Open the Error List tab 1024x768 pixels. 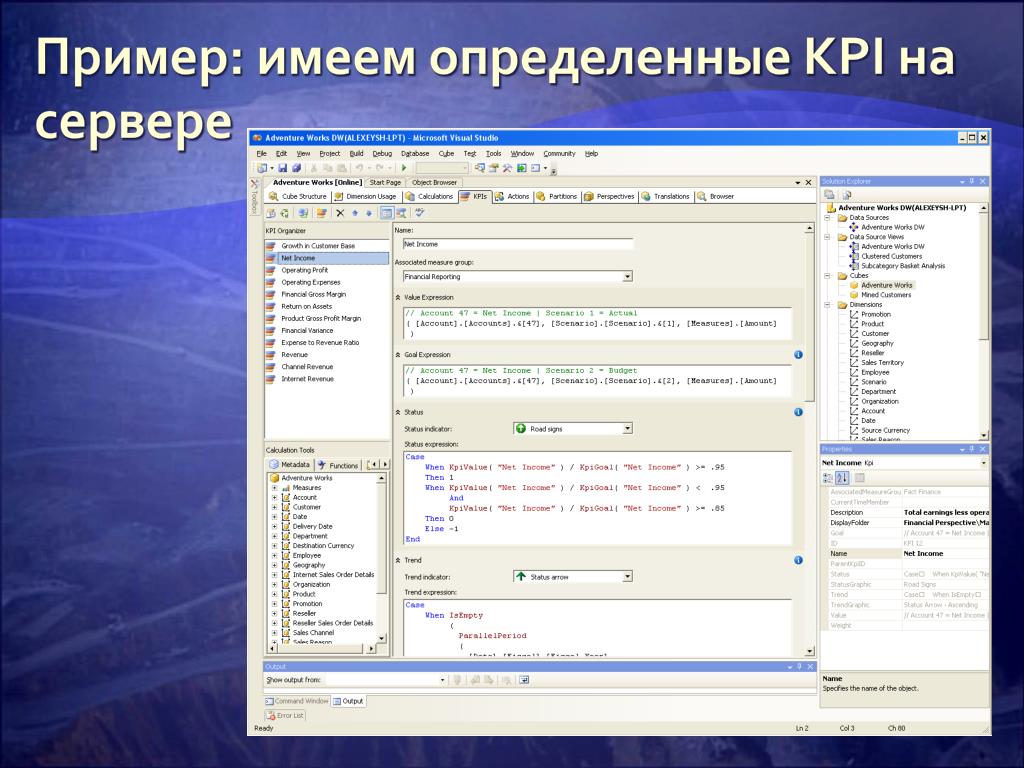[285, 715]
